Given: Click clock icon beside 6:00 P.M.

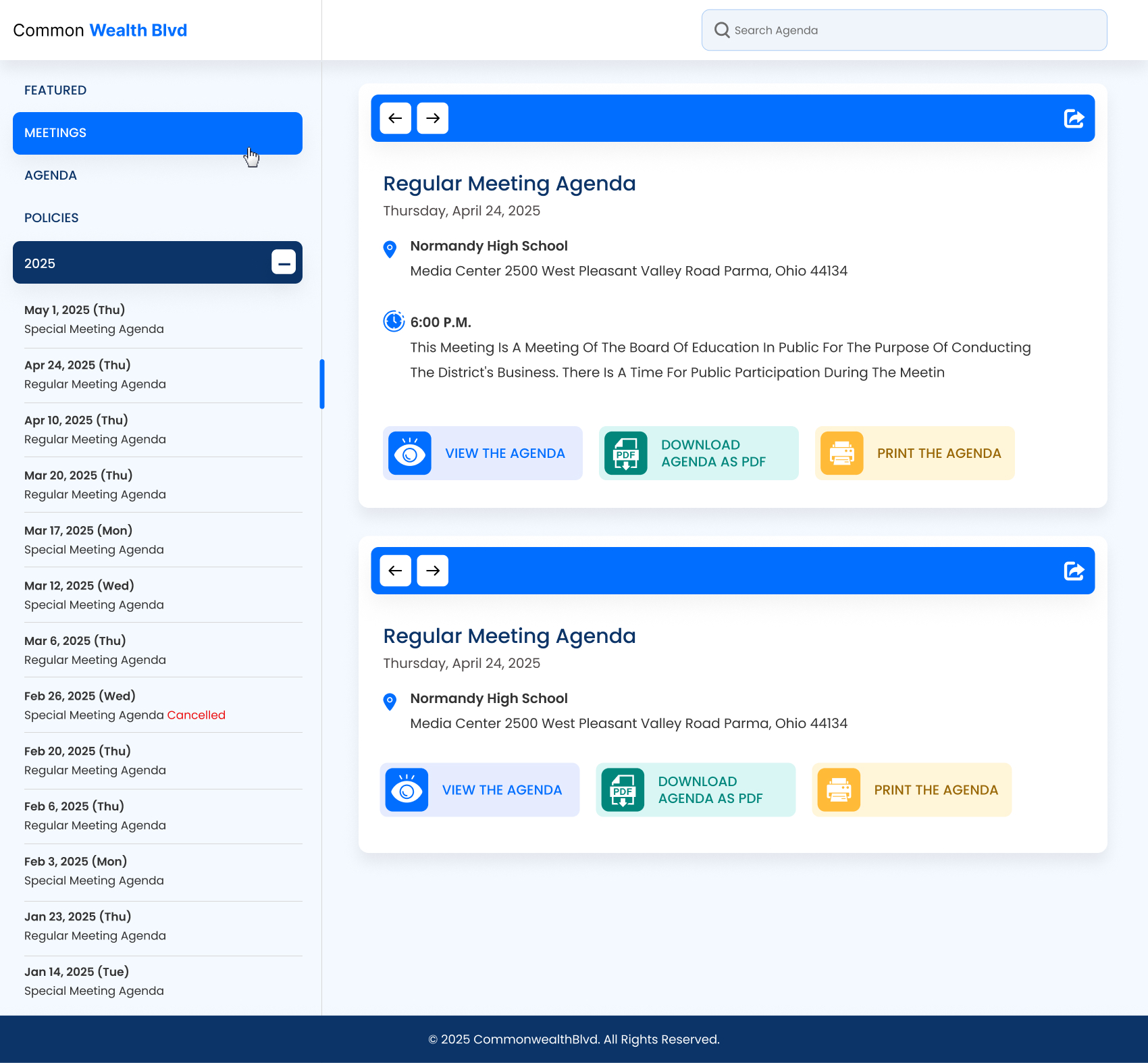Looking at the screenshot, I should coord(394,321).
